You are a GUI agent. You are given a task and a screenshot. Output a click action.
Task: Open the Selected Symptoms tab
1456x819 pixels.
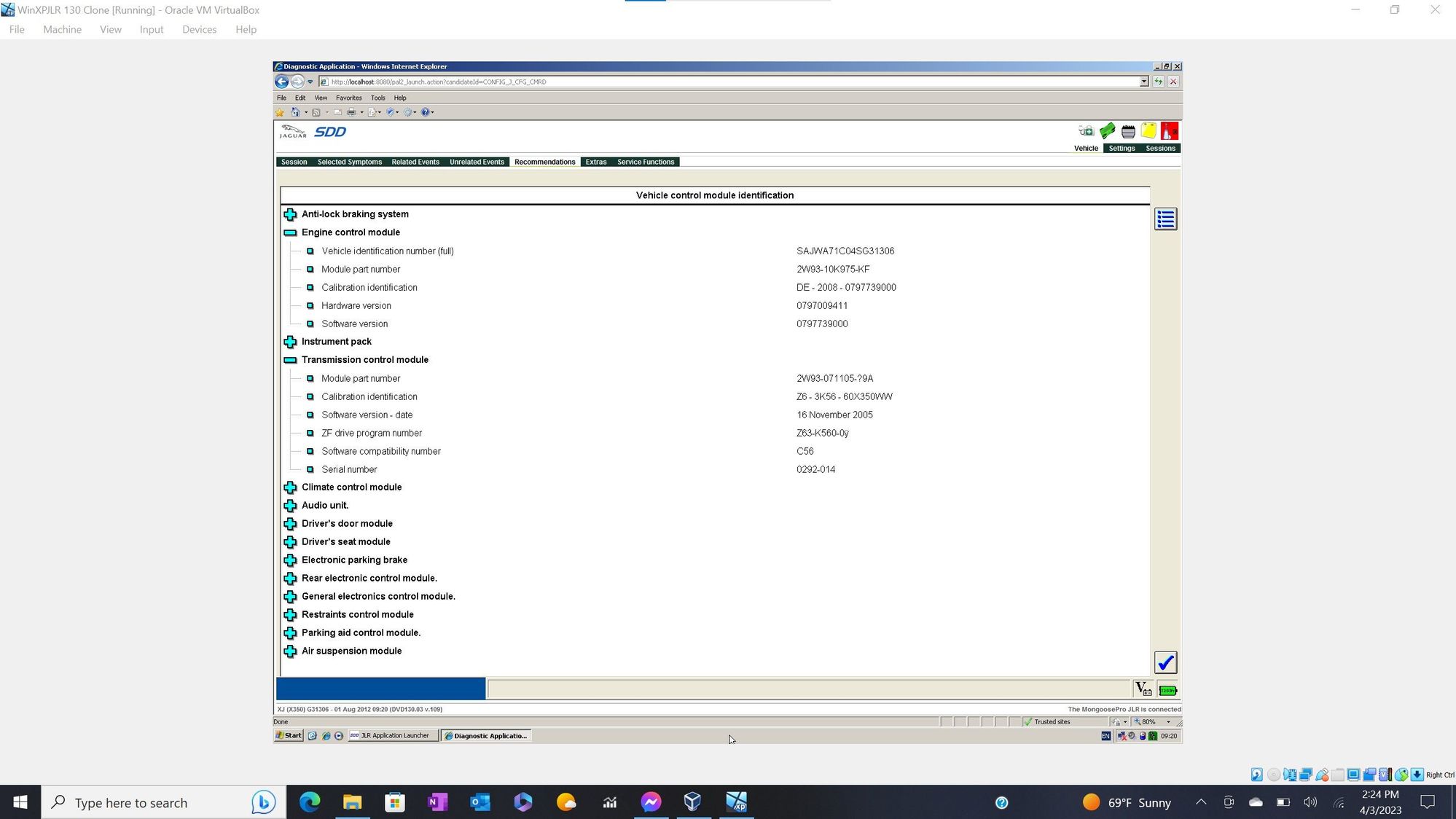(x=349, y=162)
